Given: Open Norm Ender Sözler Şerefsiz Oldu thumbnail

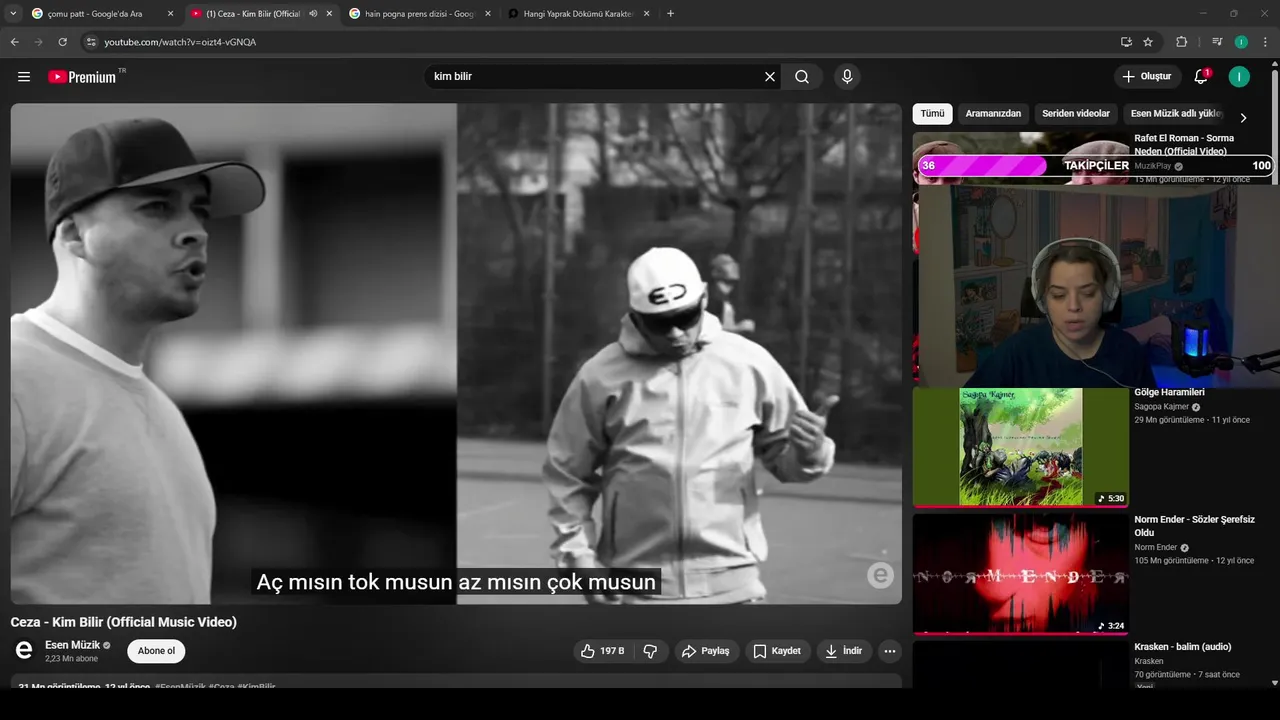Looking at the screenshot, I should (1020, 574).
